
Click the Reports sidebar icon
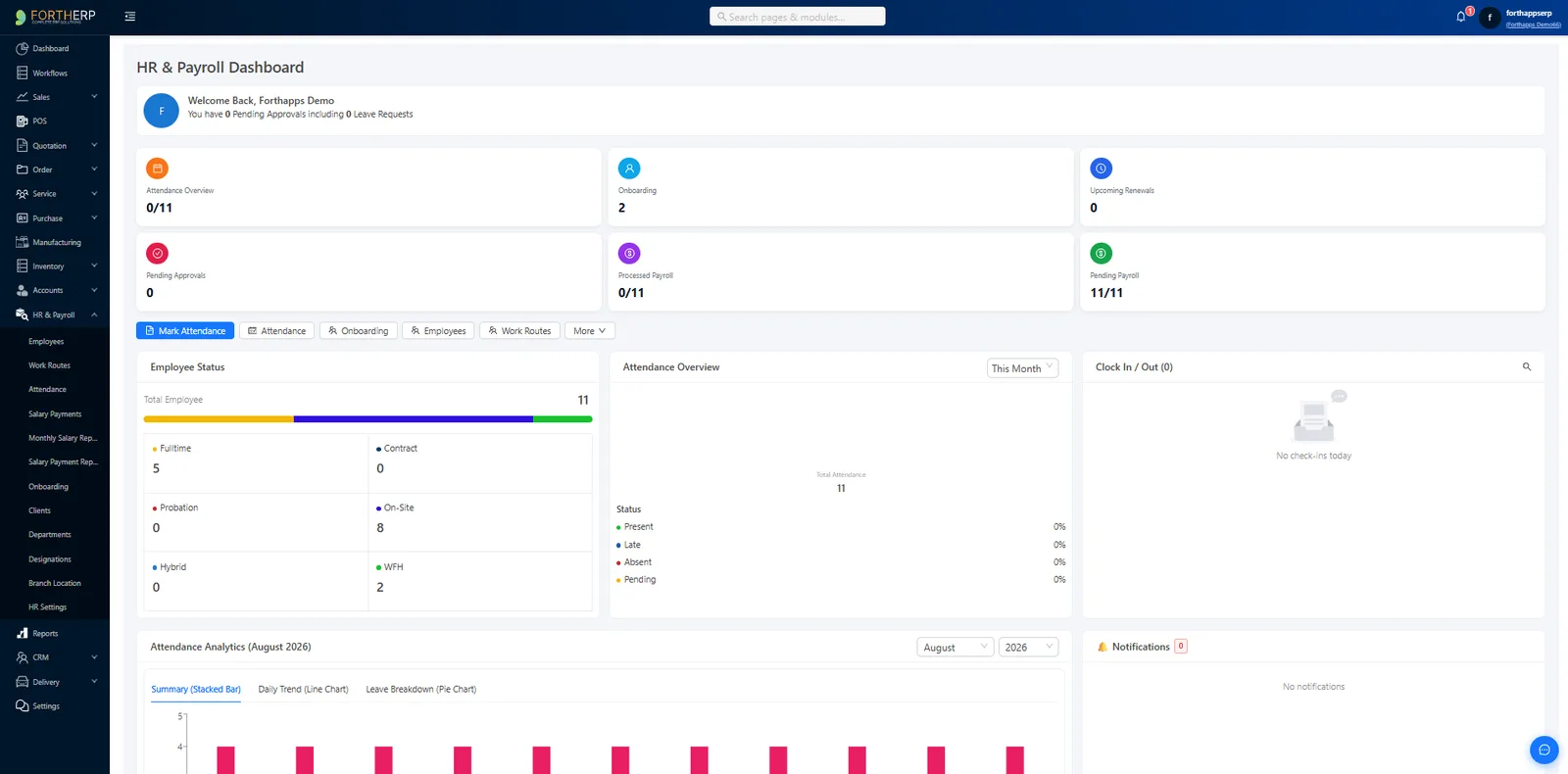click(x=22, y=633)
